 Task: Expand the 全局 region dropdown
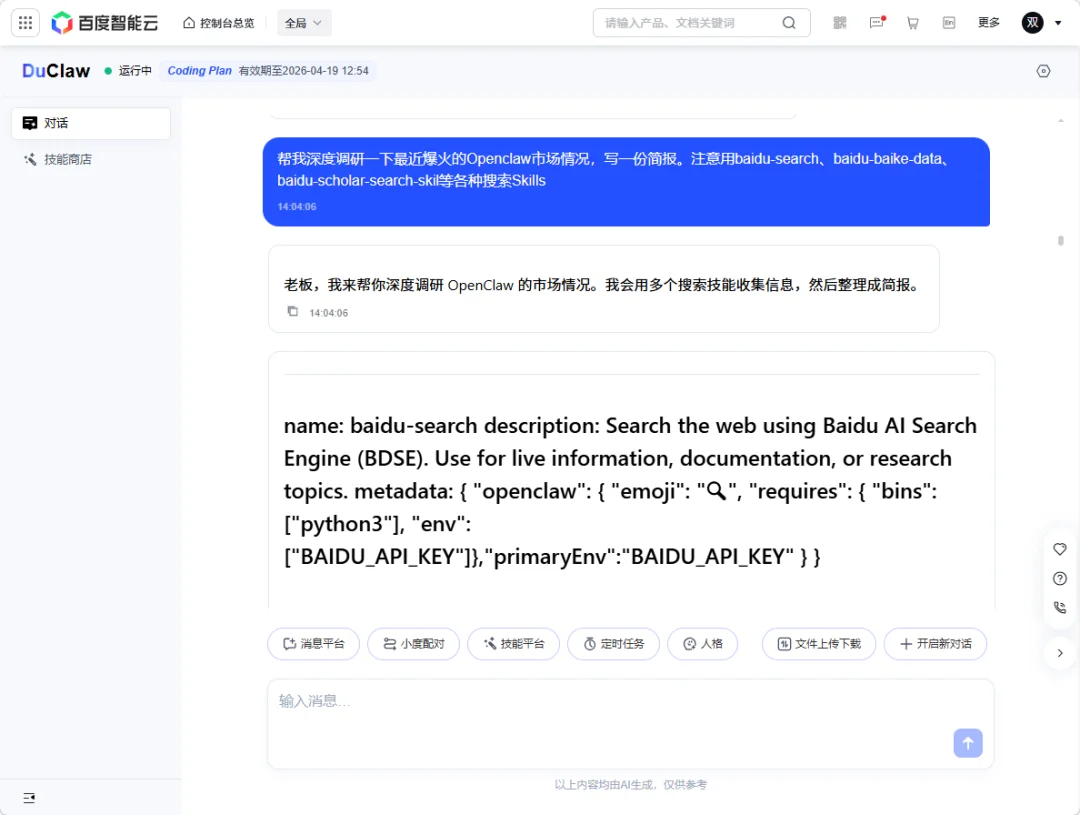304,23
